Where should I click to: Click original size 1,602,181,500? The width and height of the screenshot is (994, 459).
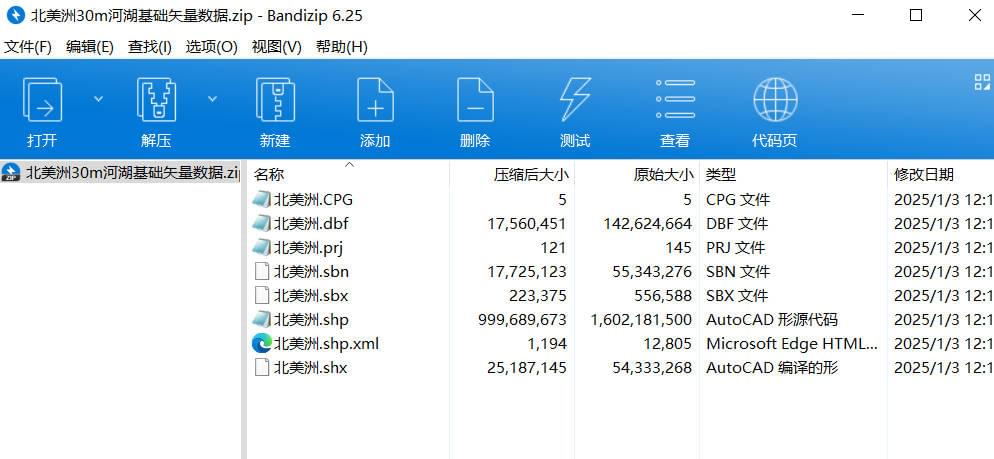tap(641, 320)
